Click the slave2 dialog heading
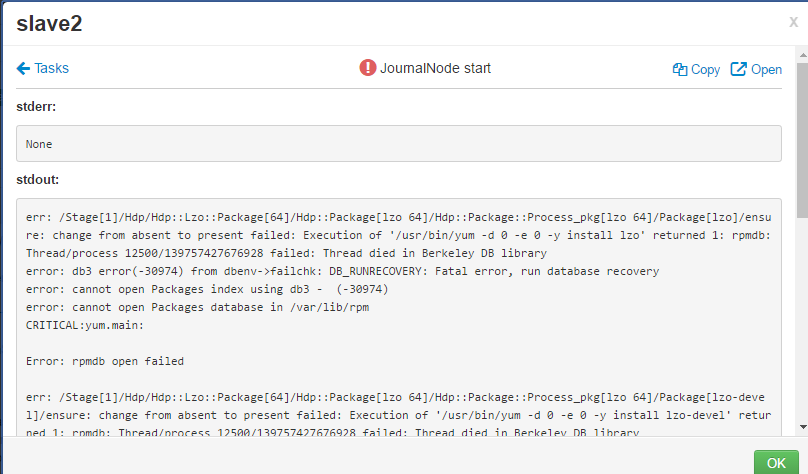808x474 pixels. click(x=49, y=23)
